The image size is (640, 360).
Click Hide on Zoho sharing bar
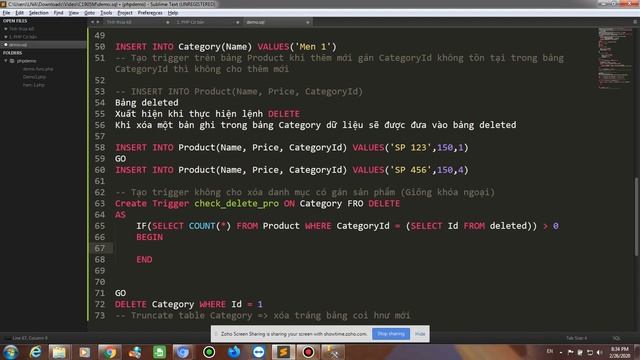pos(420,334)
